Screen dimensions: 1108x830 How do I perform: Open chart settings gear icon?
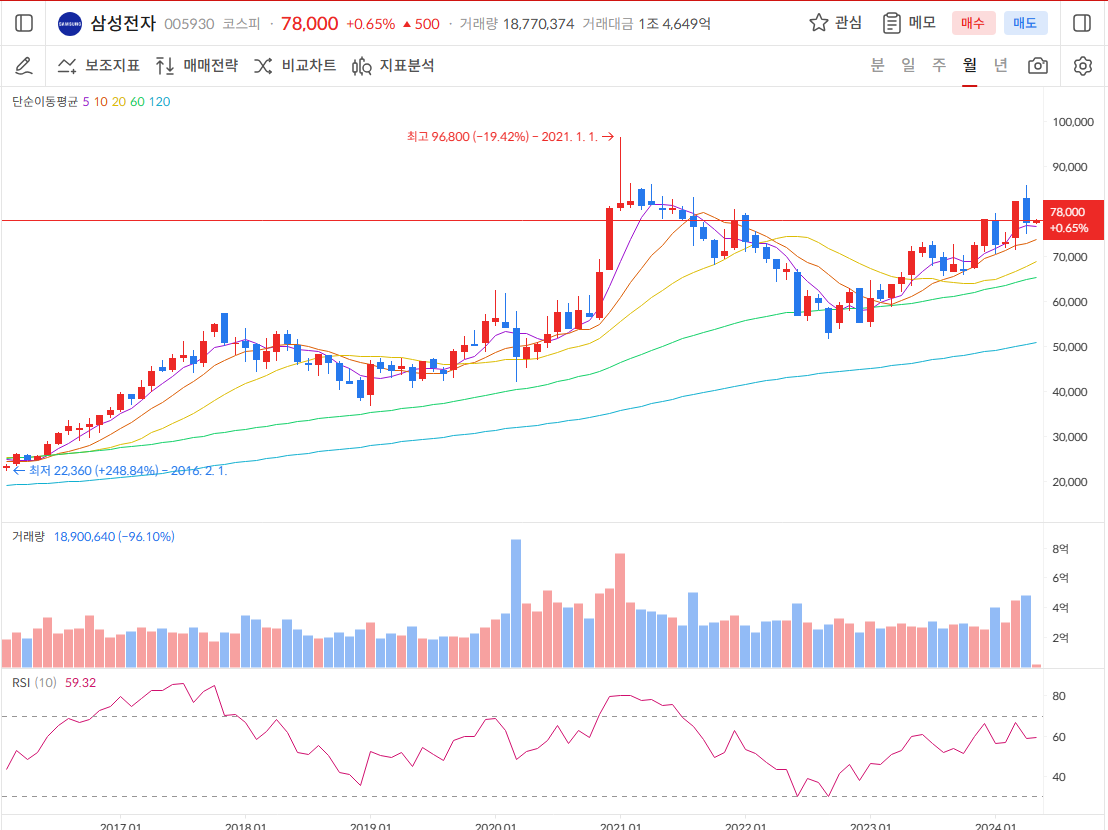point(1083,66)
